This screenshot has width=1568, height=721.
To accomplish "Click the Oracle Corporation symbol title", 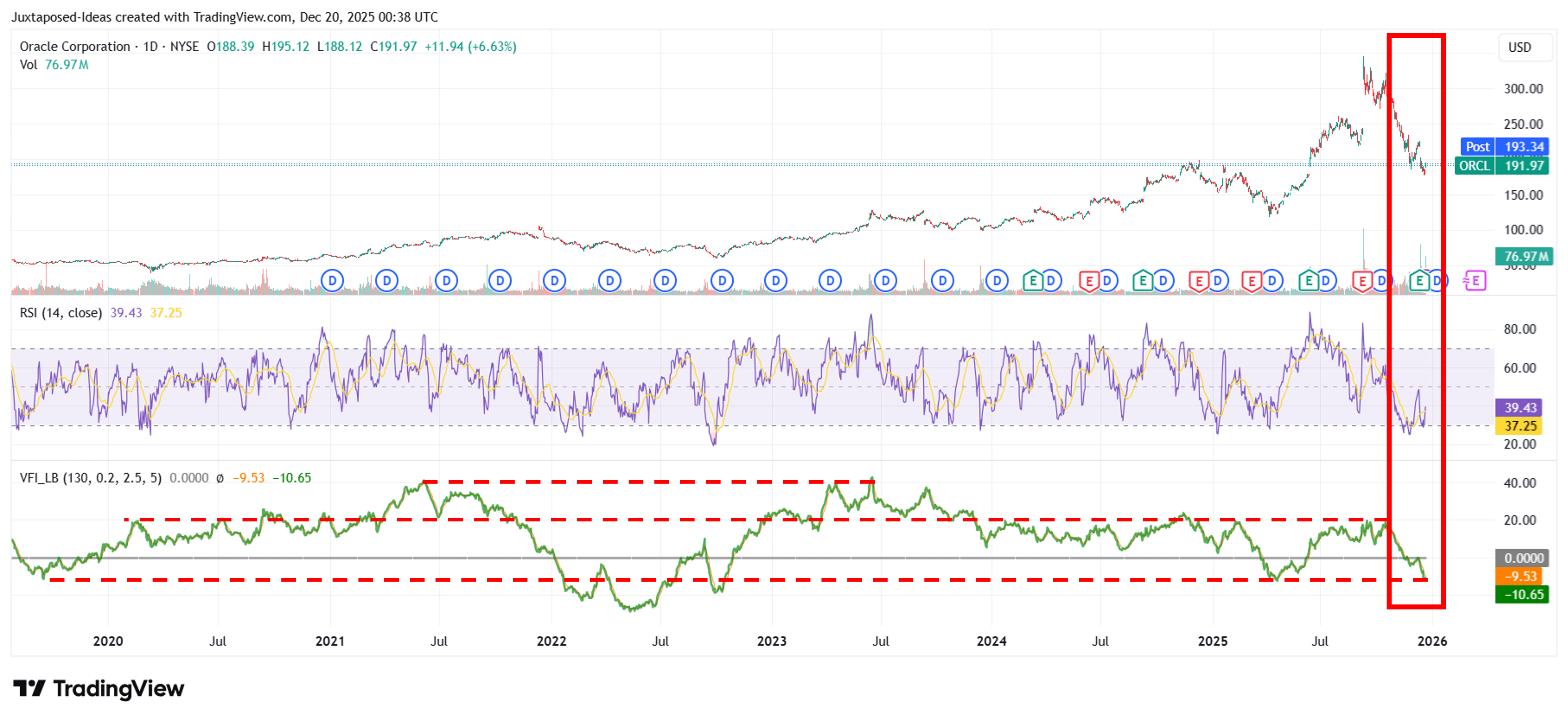I will 74,46.
